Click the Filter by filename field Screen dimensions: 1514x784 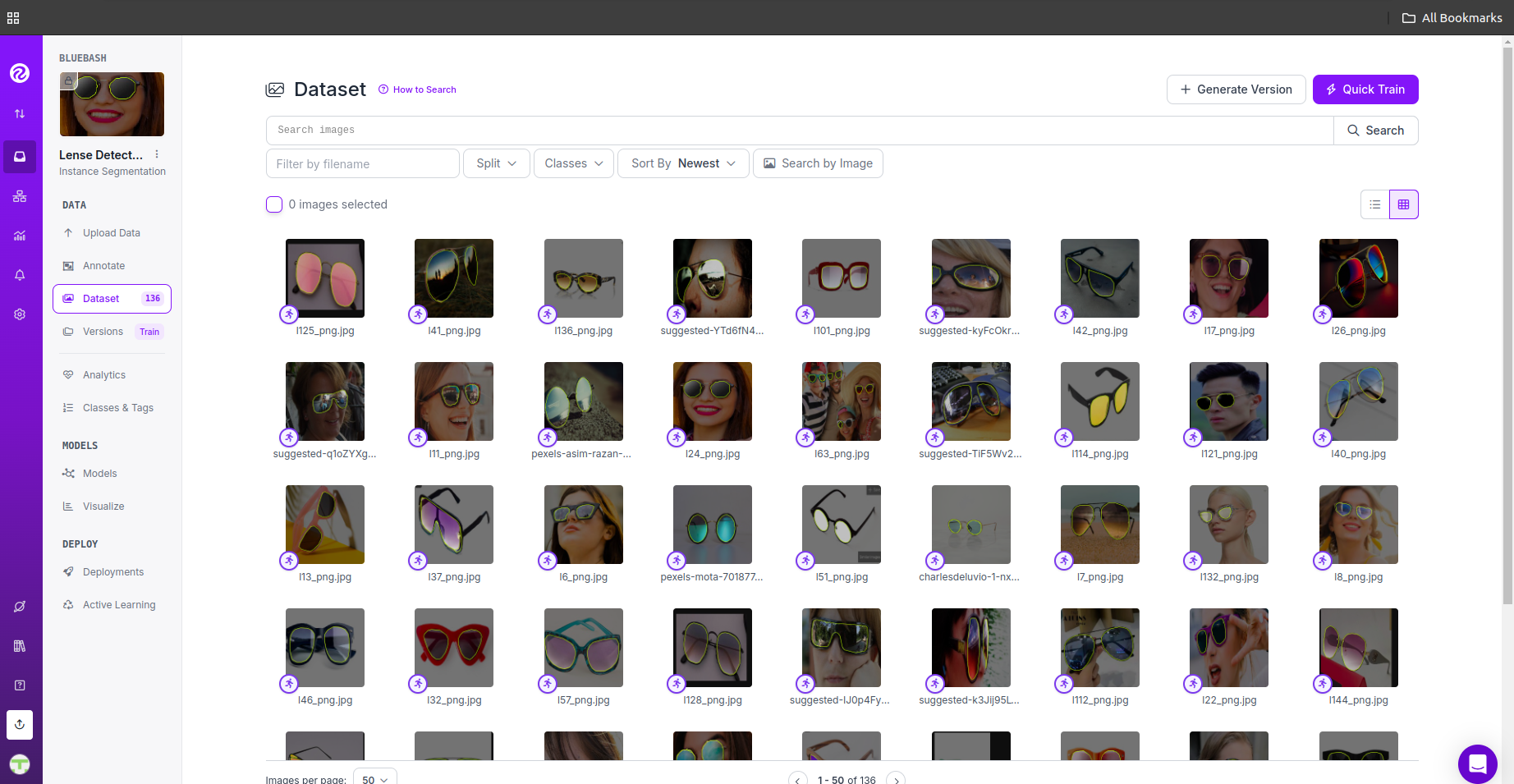tap(363, 163)
